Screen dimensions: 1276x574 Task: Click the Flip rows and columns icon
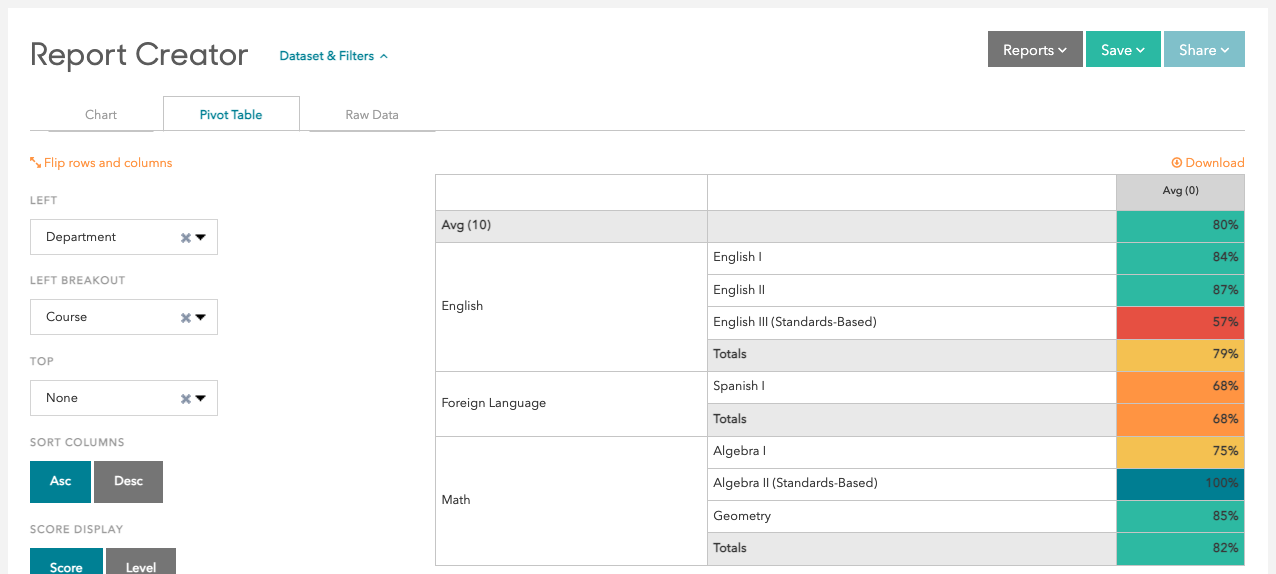point(35,163)
